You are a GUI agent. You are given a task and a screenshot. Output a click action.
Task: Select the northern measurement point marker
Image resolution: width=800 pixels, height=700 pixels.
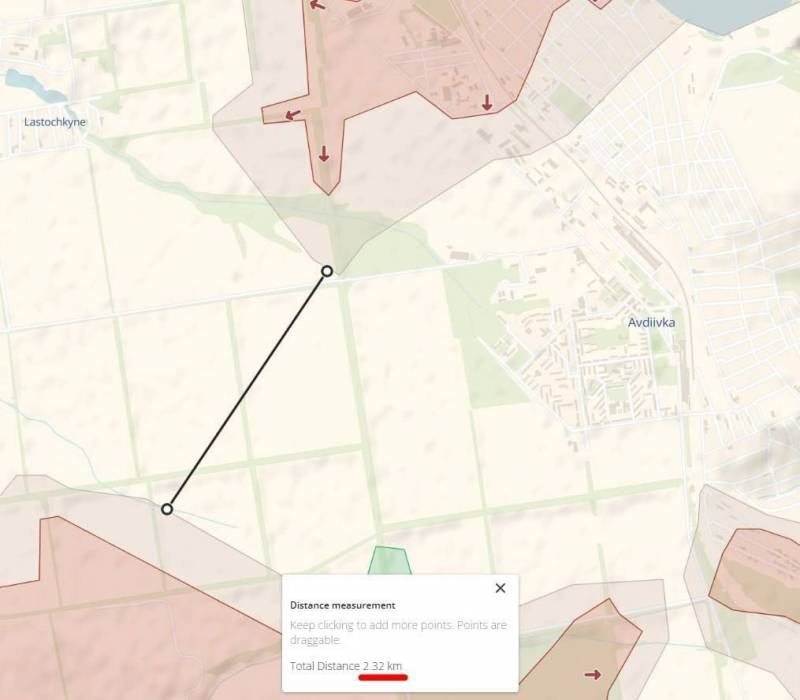[x=327, y=271]
